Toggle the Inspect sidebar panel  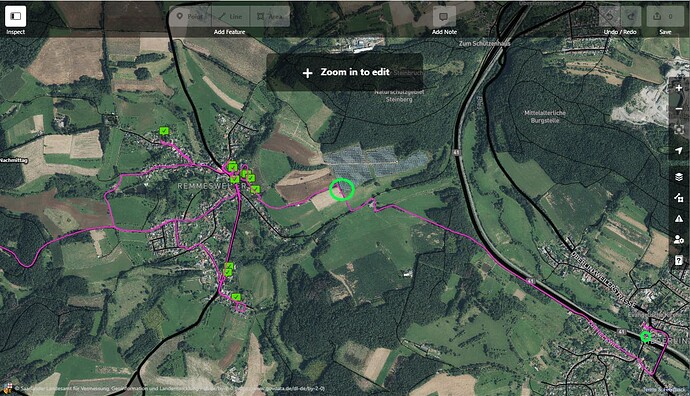tap(15, 16)
